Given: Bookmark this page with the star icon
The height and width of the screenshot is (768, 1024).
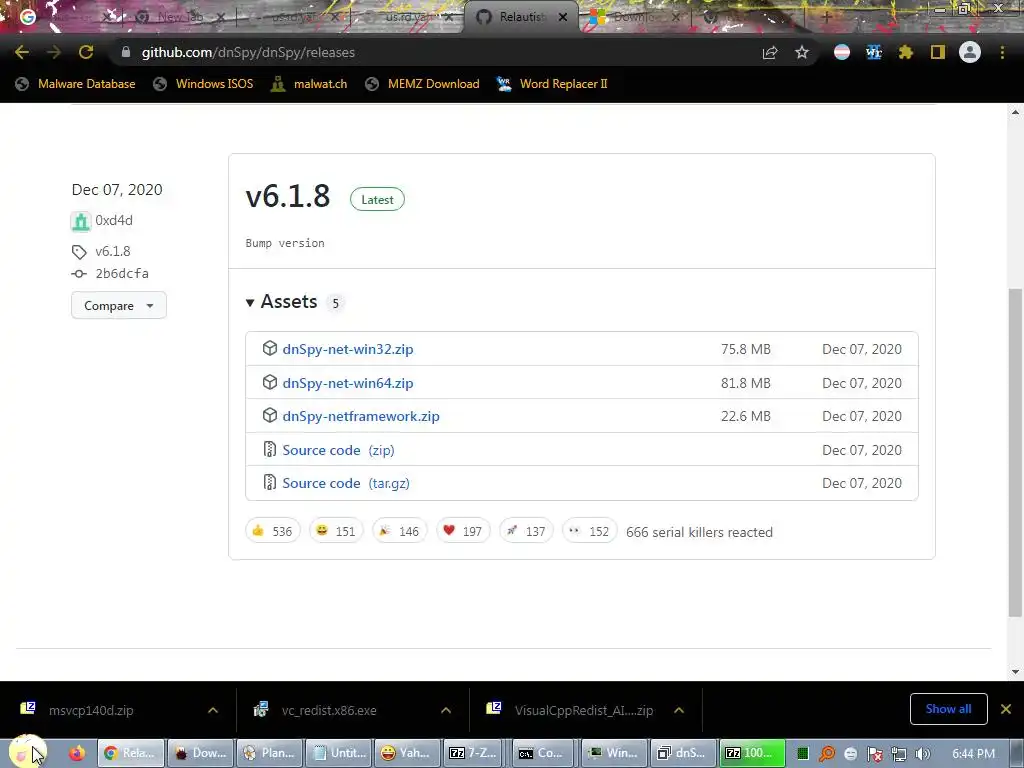Looking at the screenshot, I should coord(802,52).
